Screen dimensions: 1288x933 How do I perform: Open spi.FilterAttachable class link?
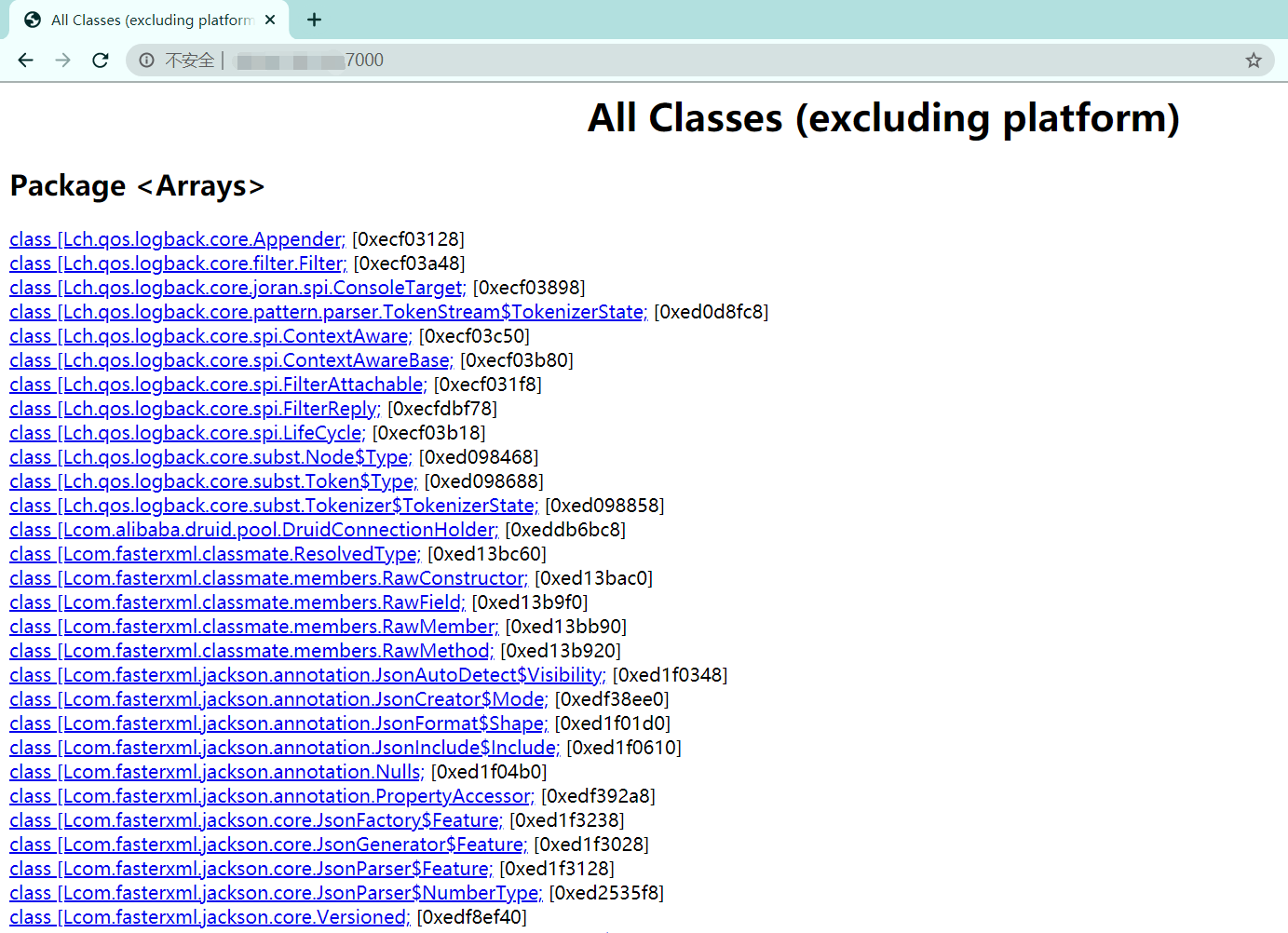[218, 385]
